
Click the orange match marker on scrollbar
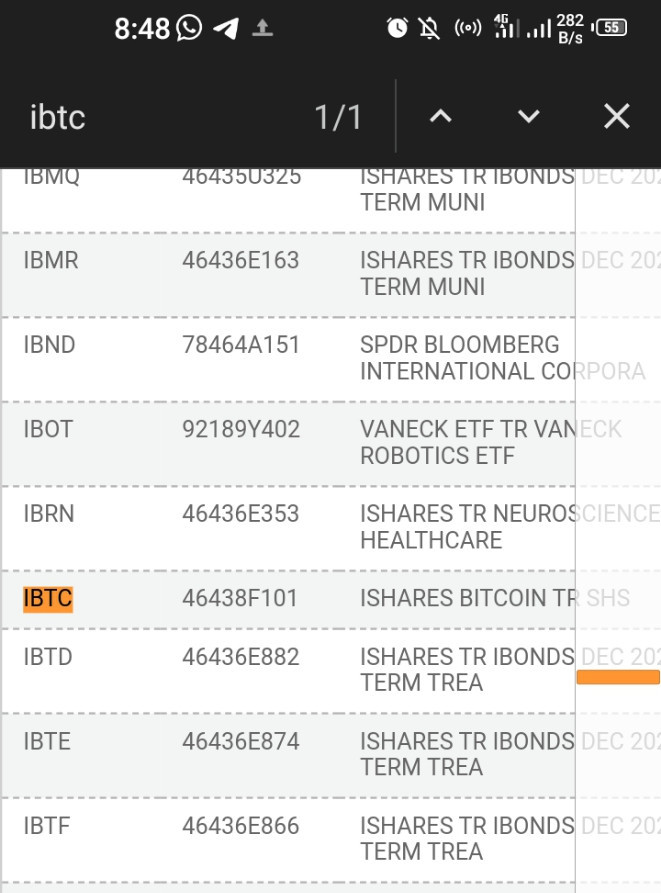tap(618, 677)
